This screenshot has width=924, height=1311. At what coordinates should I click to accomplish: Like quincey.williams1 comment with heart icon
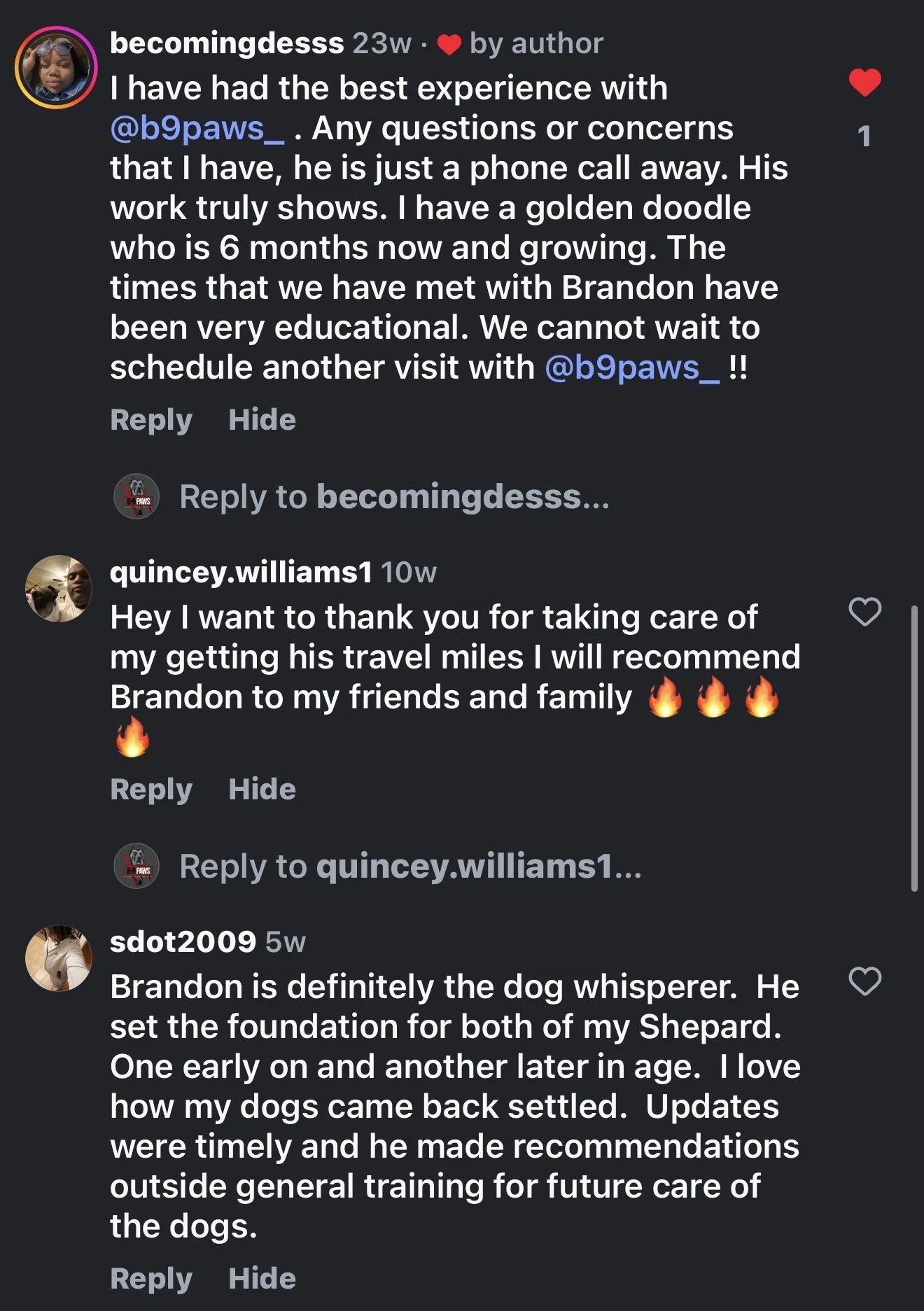(864, 612)
